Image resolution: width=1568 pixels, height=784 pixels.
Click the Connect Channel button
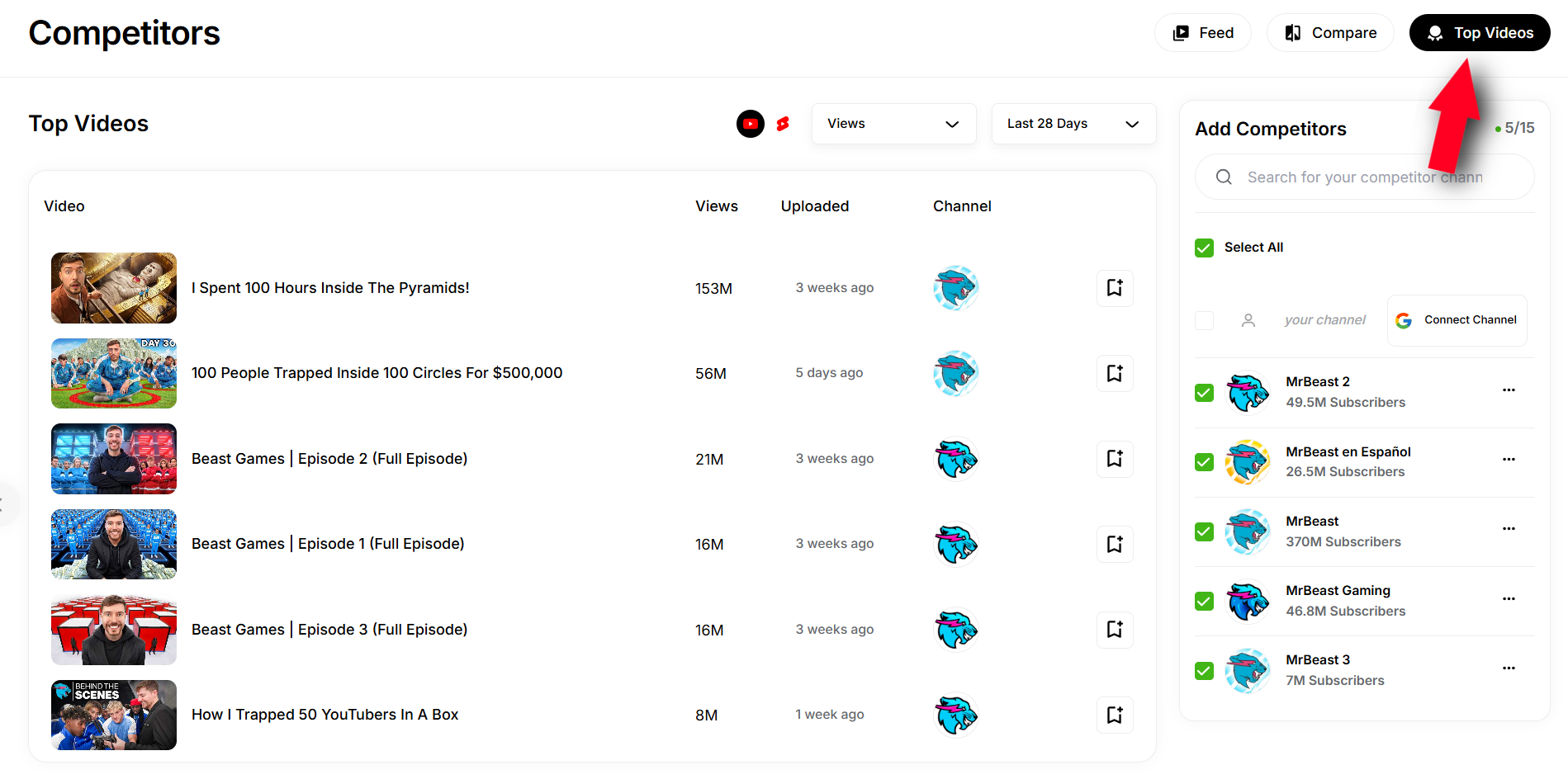click(1457, 320)
